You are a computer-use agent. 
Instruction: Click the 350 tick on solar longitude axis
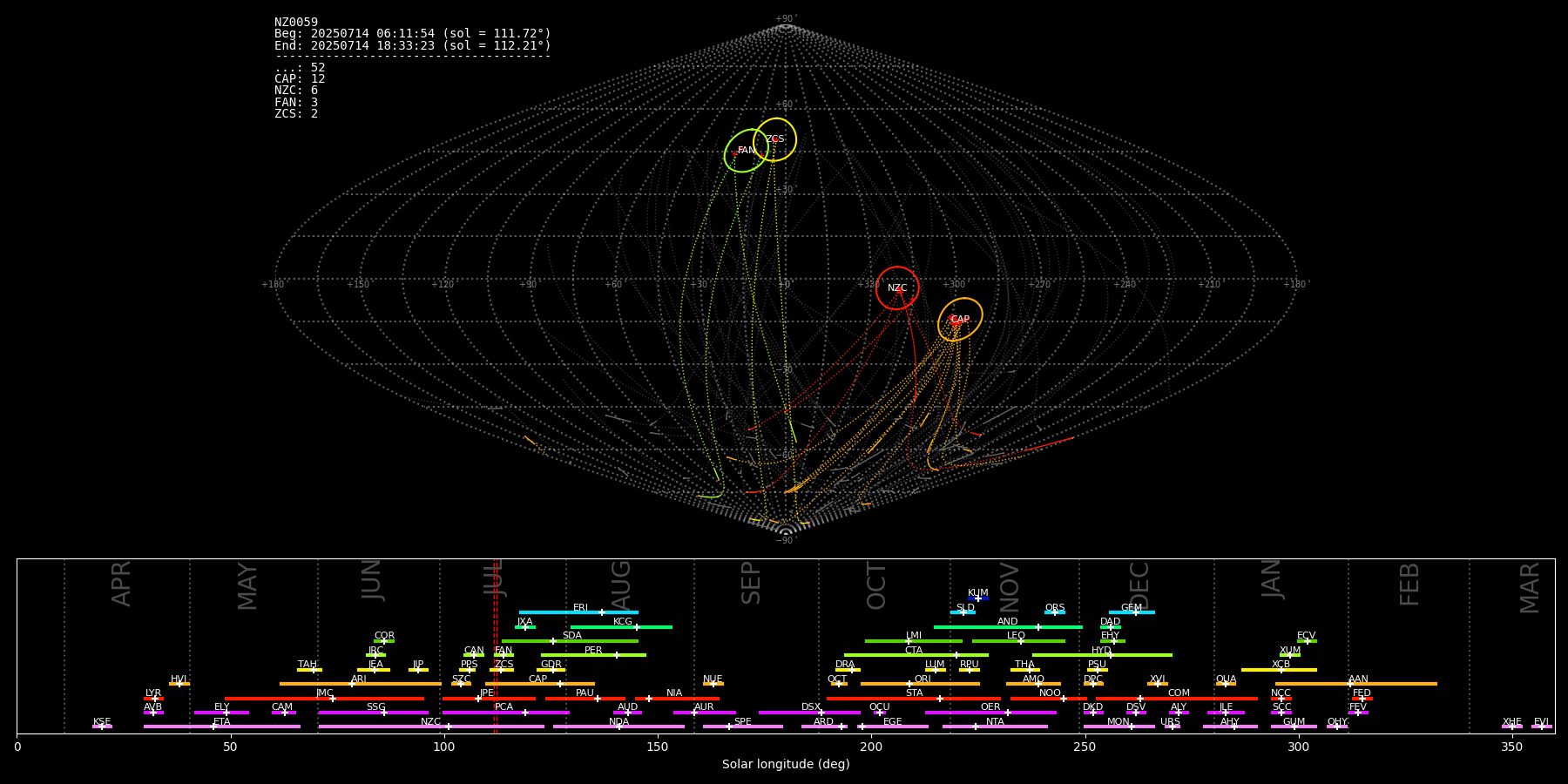(1511, 747)
